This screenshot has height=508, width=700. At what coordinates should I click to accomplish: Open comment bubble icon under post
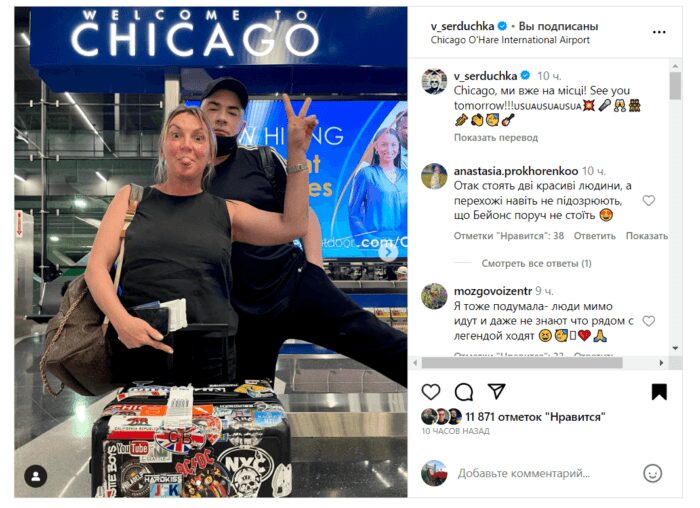pos(463,392)
